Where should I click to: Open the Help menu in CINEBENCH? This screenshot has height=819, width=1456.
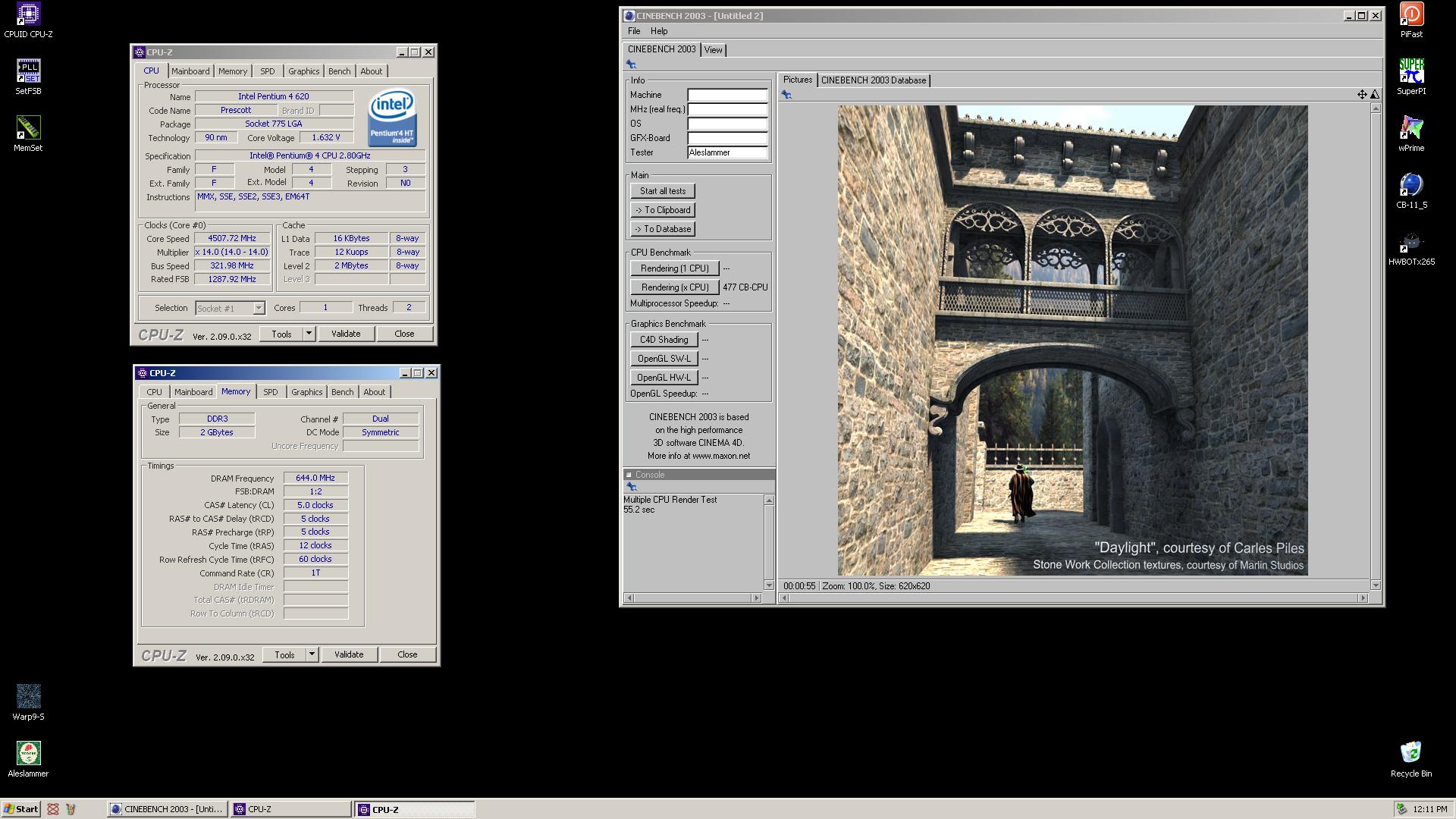pos(659,31)
